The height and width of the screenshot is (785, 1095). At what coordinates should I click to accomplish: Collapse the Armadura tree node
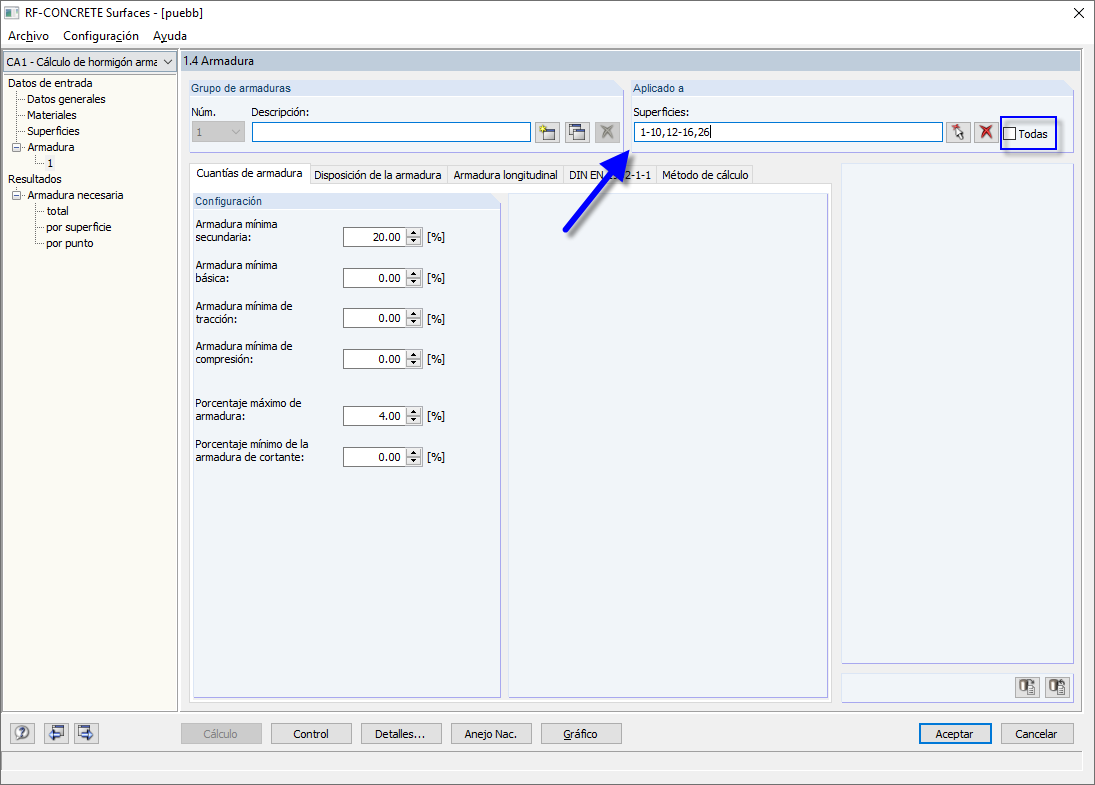(17, 147)
